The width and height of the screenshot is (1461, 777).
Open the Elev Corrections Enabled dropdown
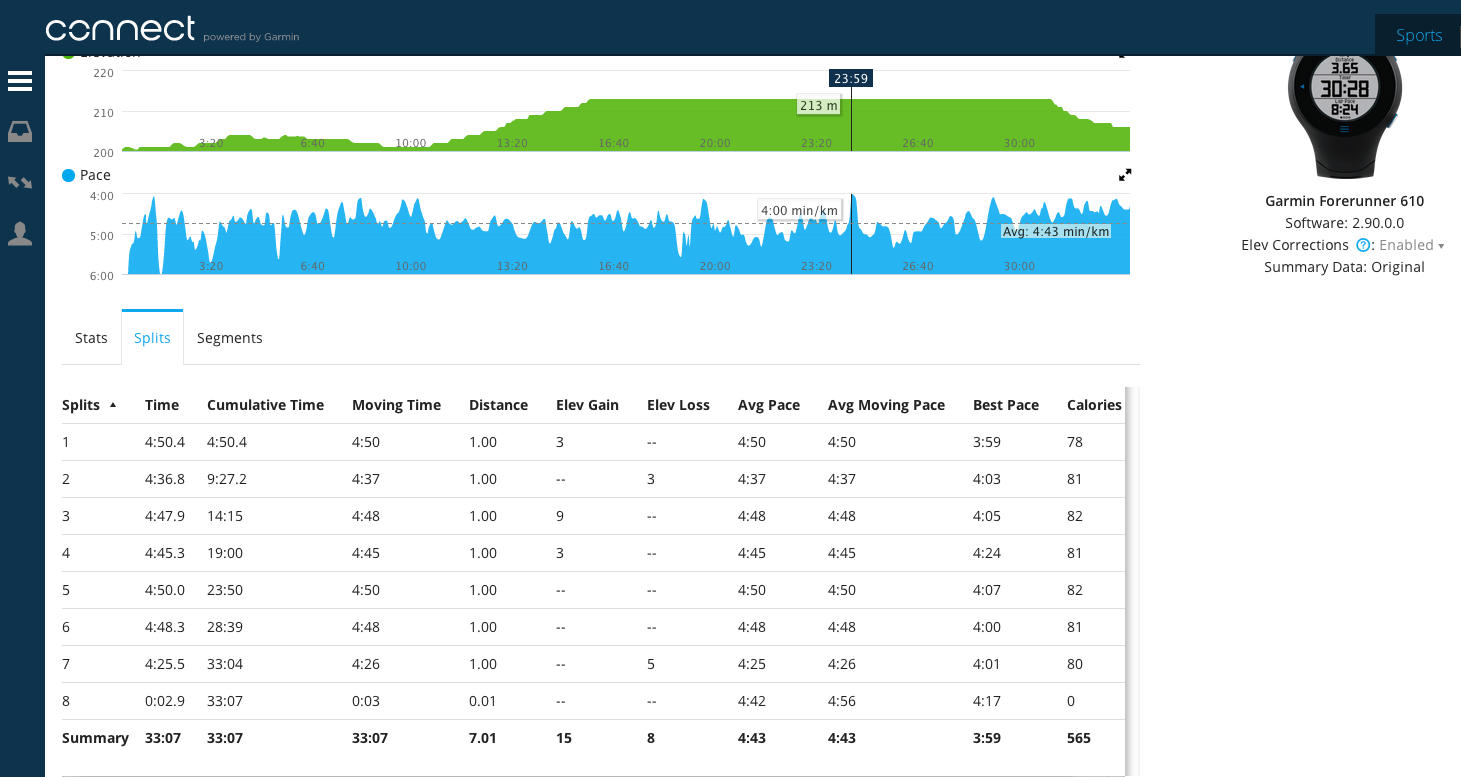[x=1411, y=245]
